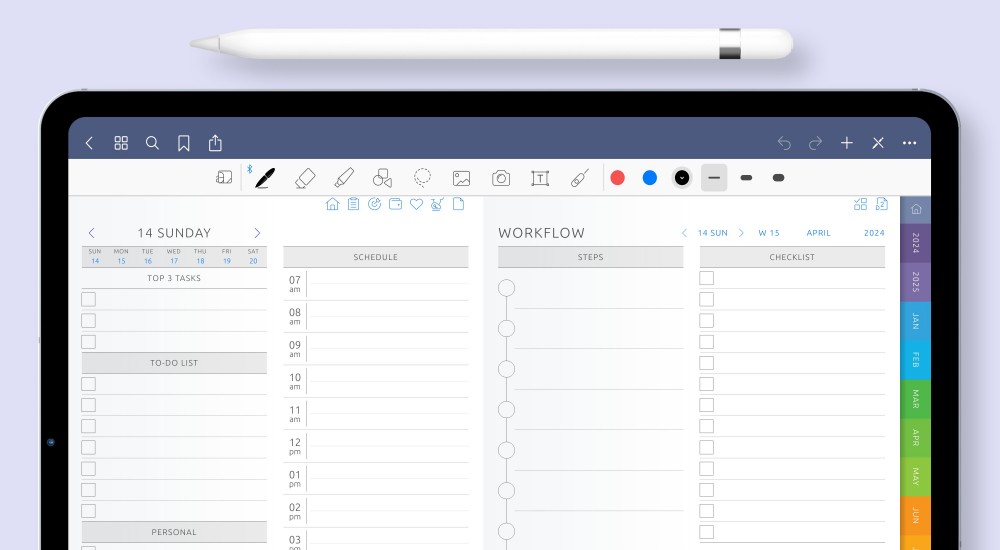Open the home tab in the side strip
The height and width of the screenshot is (550, 1000).
point(915,210)
